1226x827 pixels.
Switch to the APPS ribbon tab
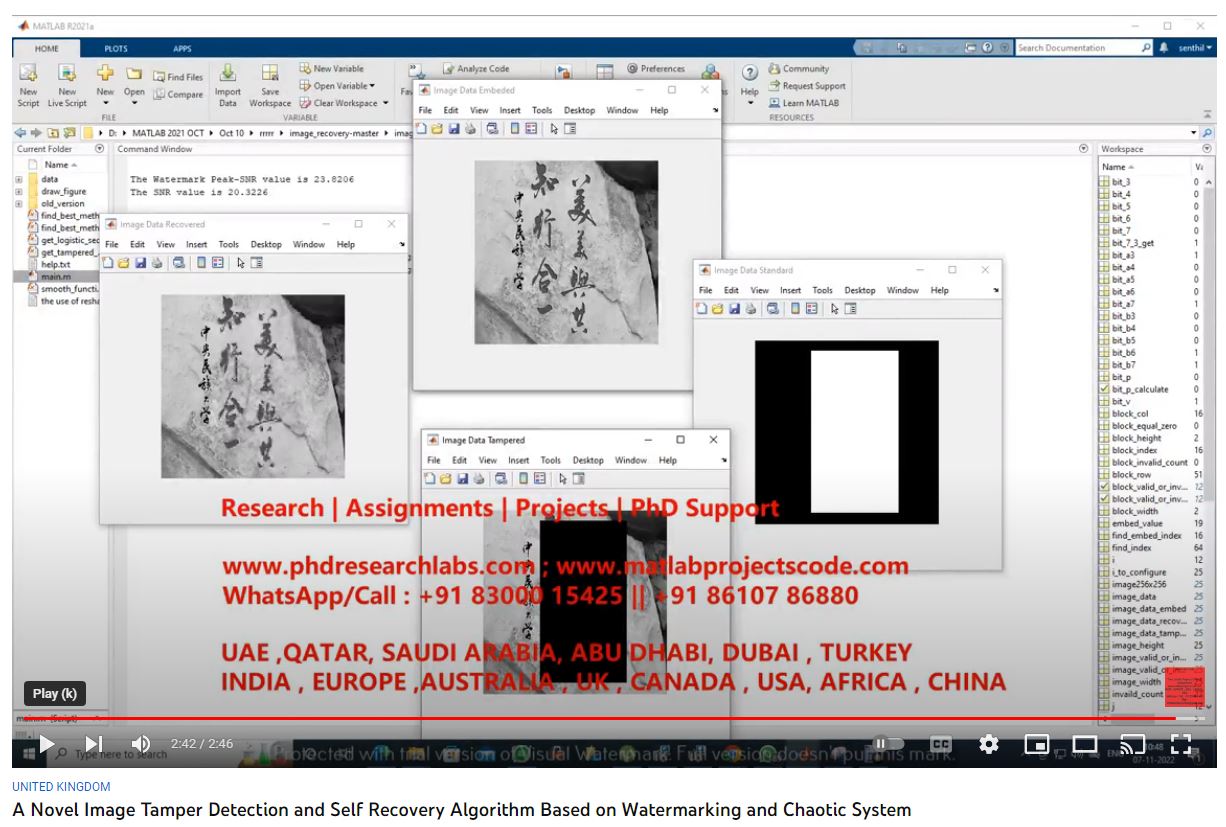tap(182, 48)
